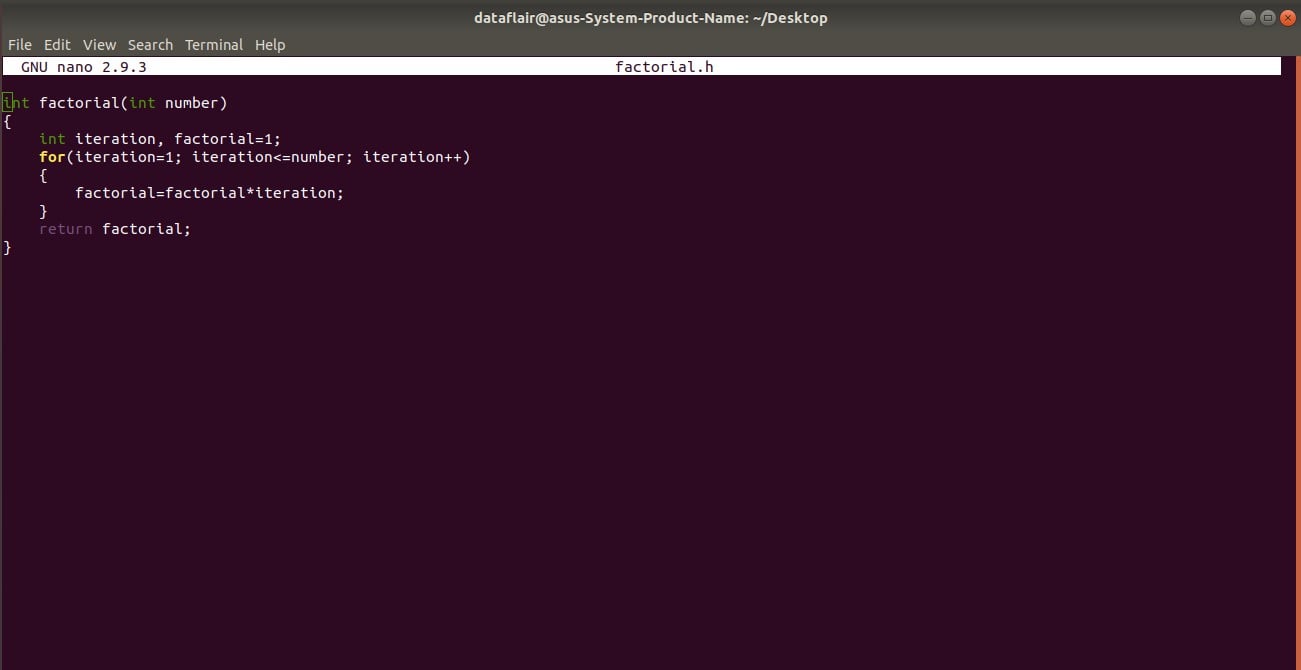This screenshot has width=1301, height=670.
Task: Open the Search menu
Action: point(150,44)
